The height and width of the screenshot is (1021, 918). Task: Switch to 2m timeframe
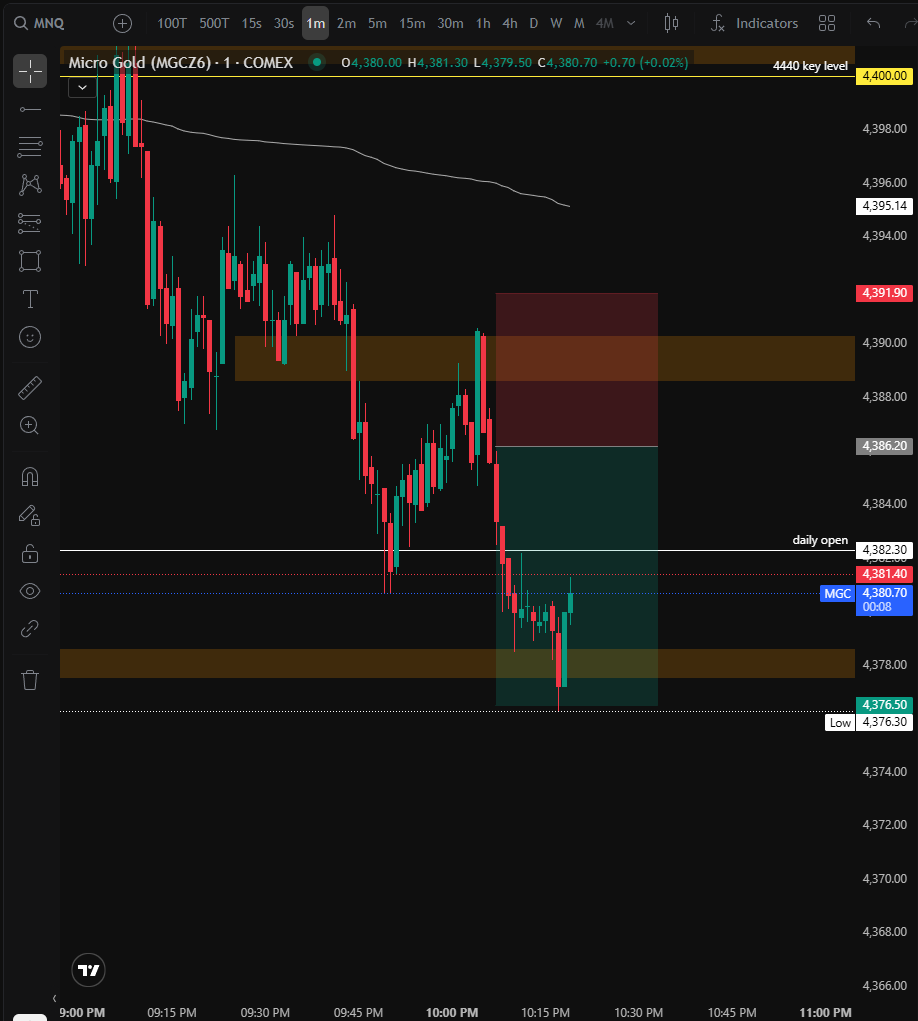[x=346, y=23]
